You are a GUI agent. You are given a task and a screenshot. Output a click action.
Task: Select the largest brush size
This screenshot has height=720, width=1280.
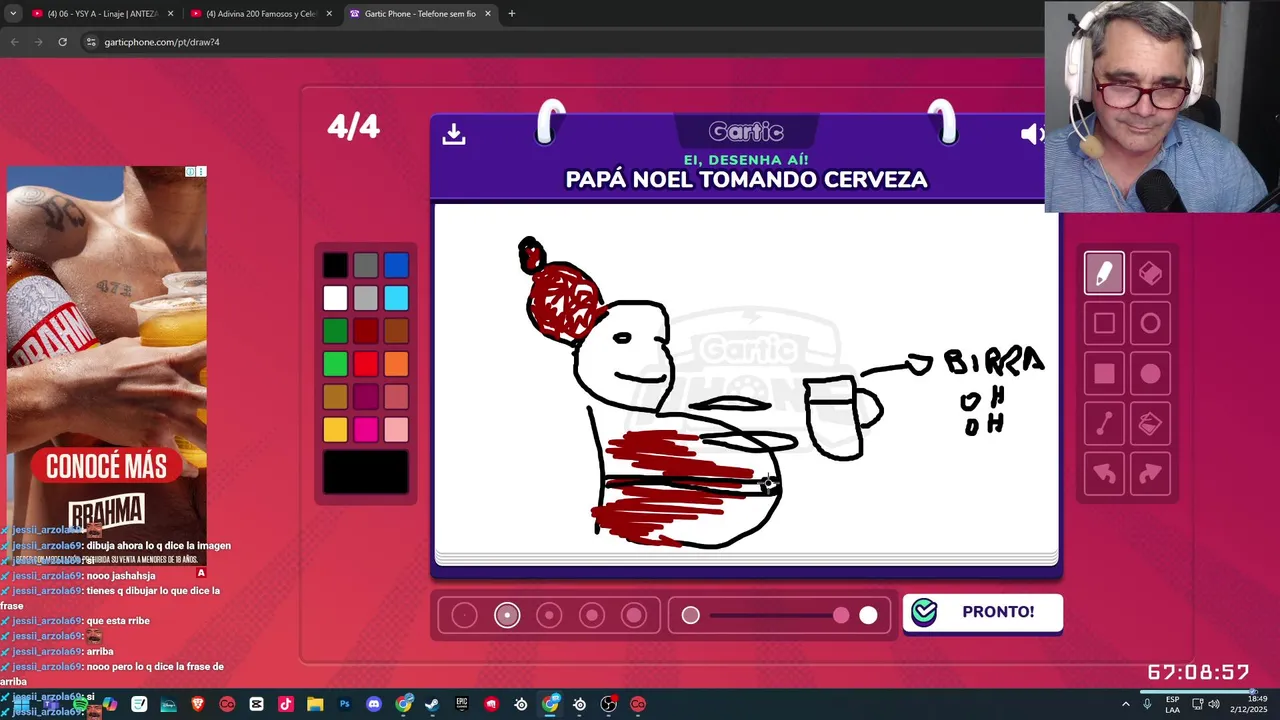[x=634, y=616]
